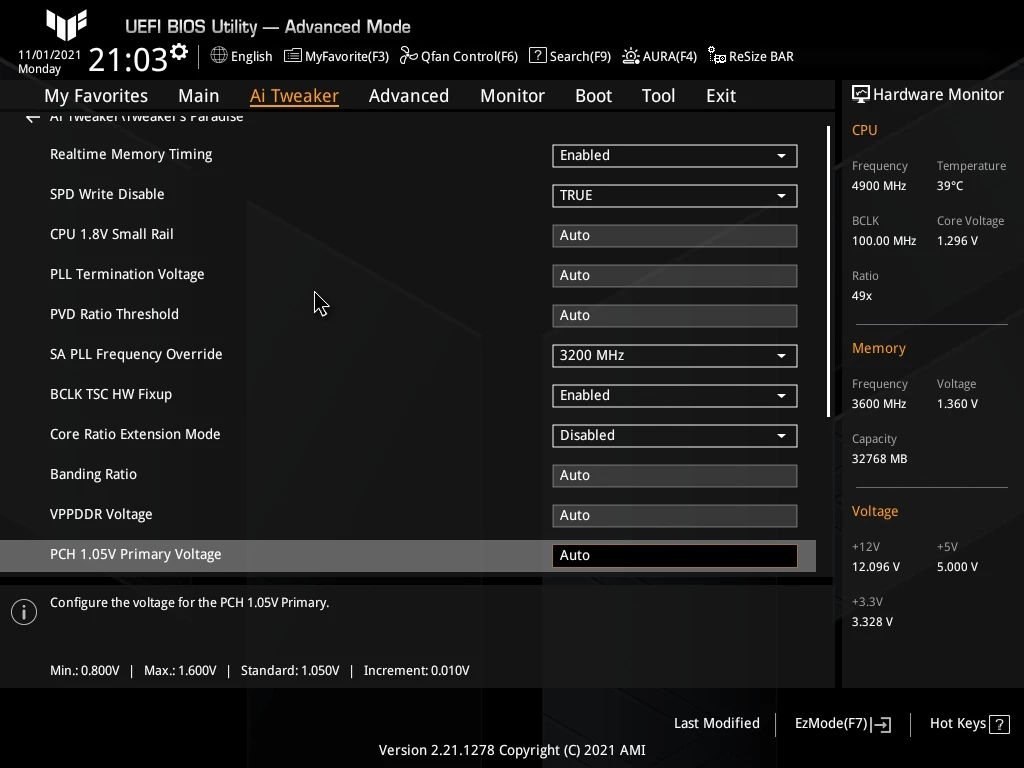Screen dimensions: 1024x768
Task: Select the SA PLL Frequency Override label
Action: (x=136, y=354)
